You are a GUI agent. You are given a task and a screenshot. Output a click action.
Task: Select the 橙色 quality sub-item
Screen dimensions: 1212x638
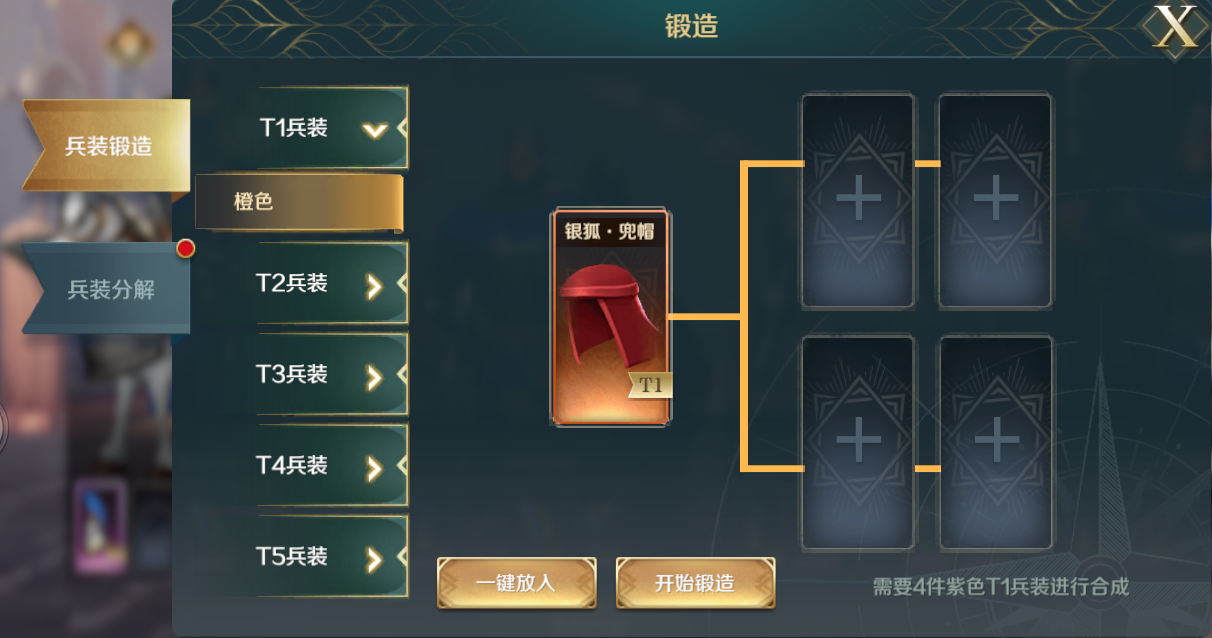[x=299, y=202]
